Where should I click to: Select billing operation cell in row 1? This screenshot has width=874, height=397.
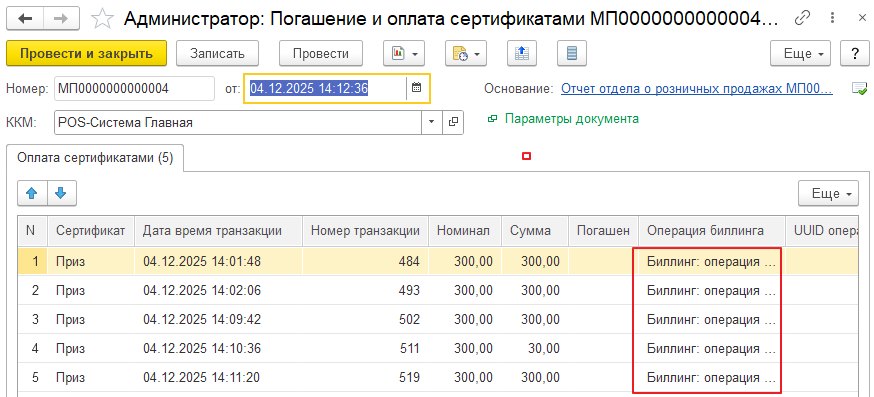coord(712,261)
